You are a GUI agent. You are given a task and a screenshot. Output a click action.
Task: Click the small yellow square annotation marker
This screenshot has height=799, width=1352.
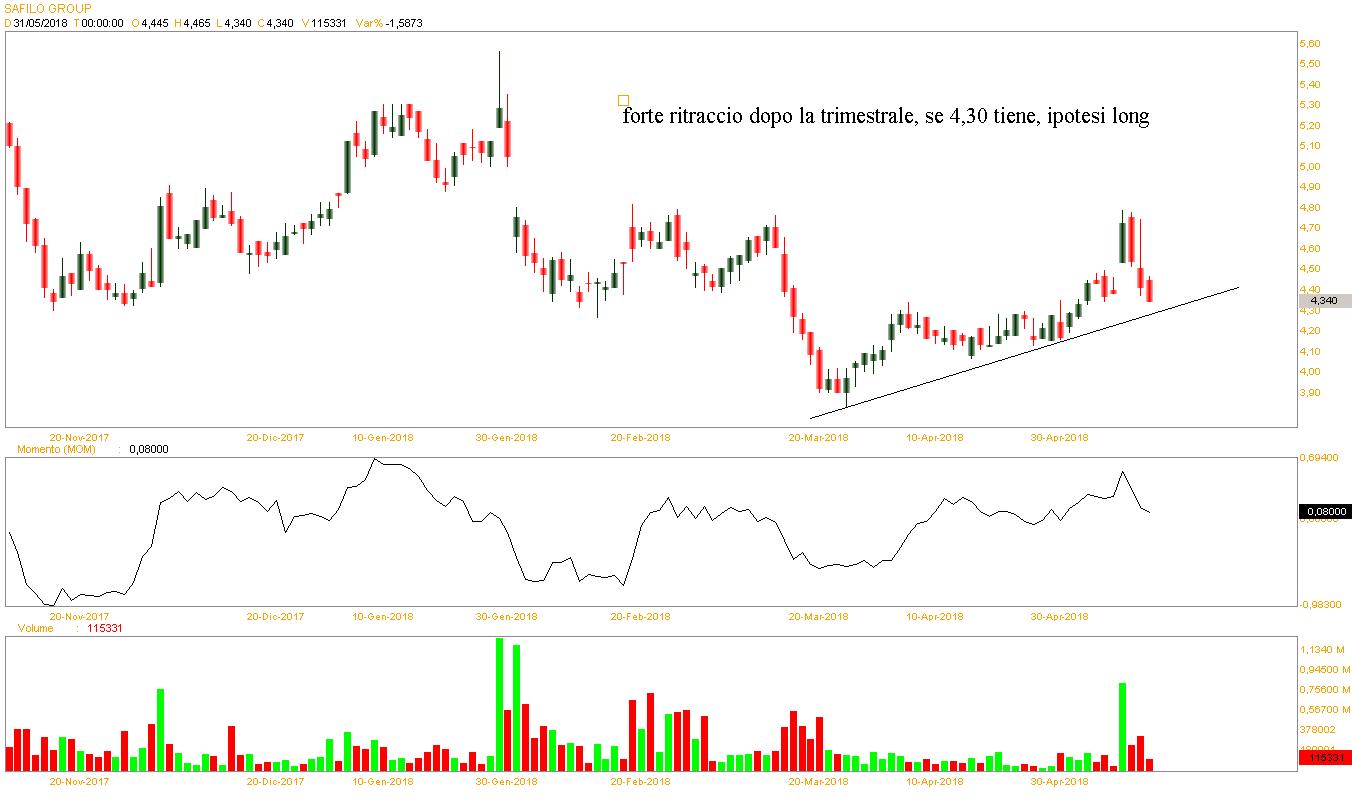click(x=624, y=100)
